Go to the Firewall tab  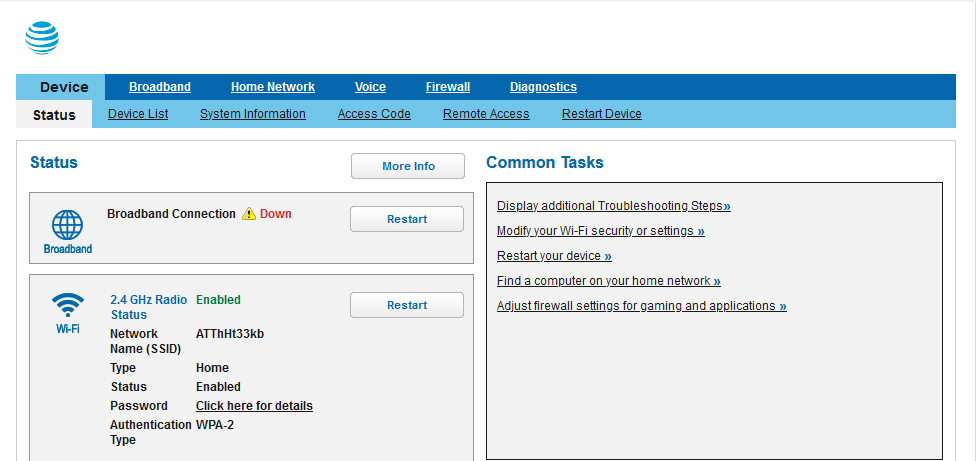coord(447,87)
